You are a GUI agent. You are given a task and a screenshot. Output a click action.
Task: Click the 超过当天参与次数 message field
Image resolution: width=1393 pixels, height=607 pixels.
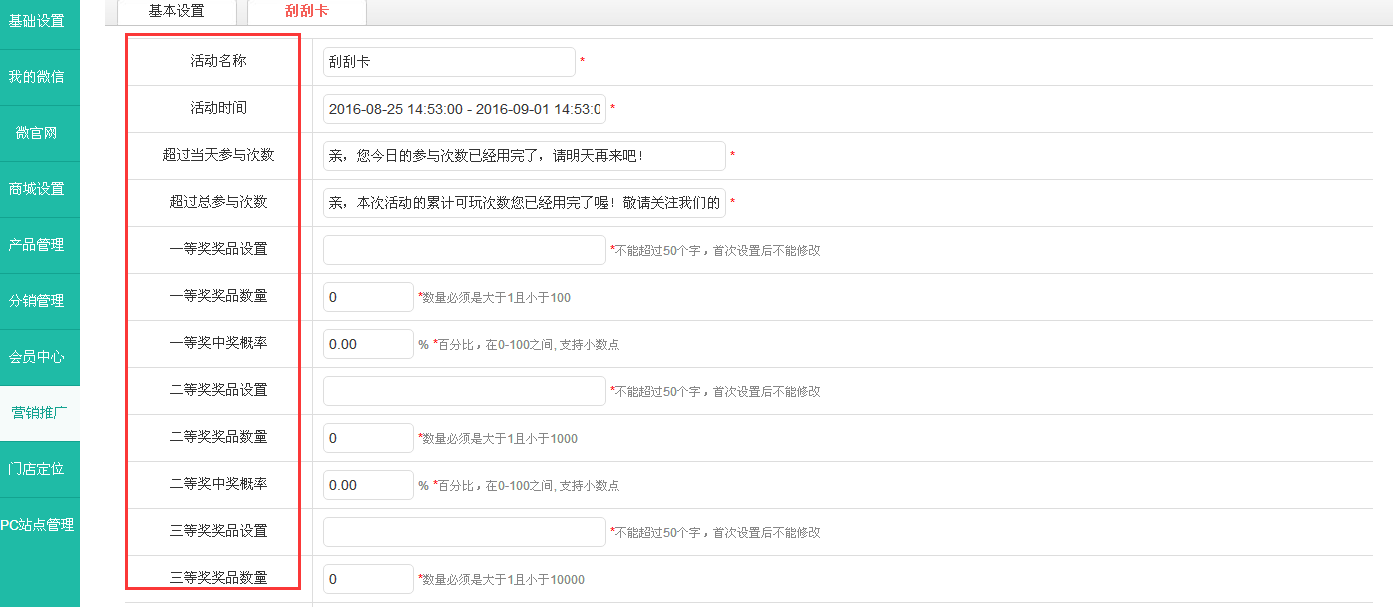pyautogui.click(x=523, y=156)
